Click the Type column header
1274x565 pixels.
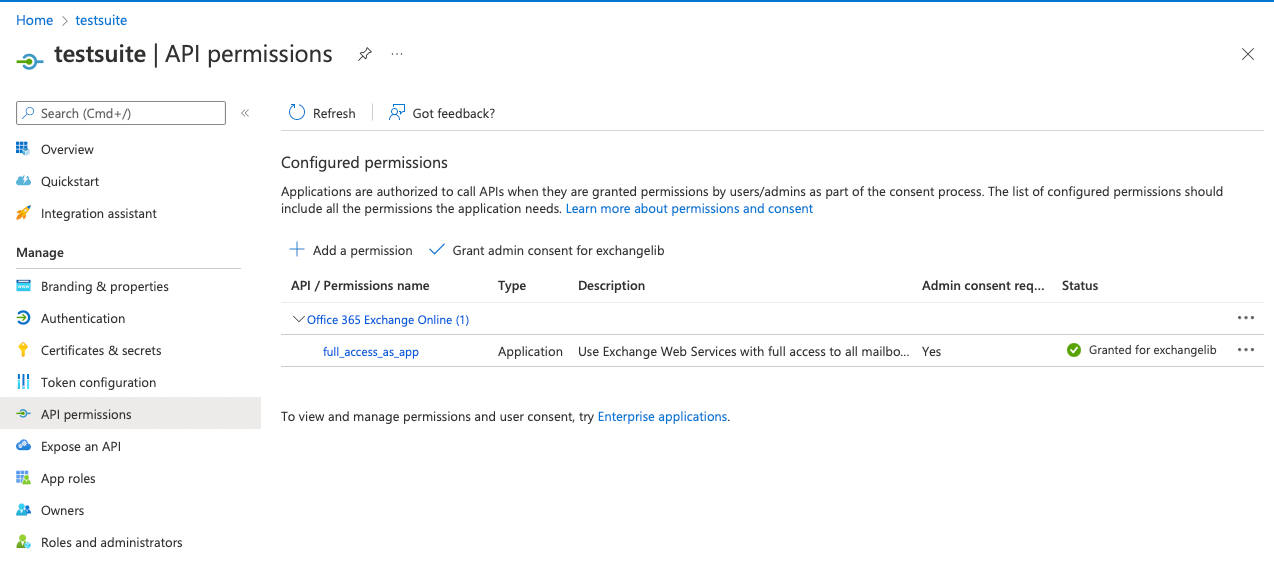512,285
